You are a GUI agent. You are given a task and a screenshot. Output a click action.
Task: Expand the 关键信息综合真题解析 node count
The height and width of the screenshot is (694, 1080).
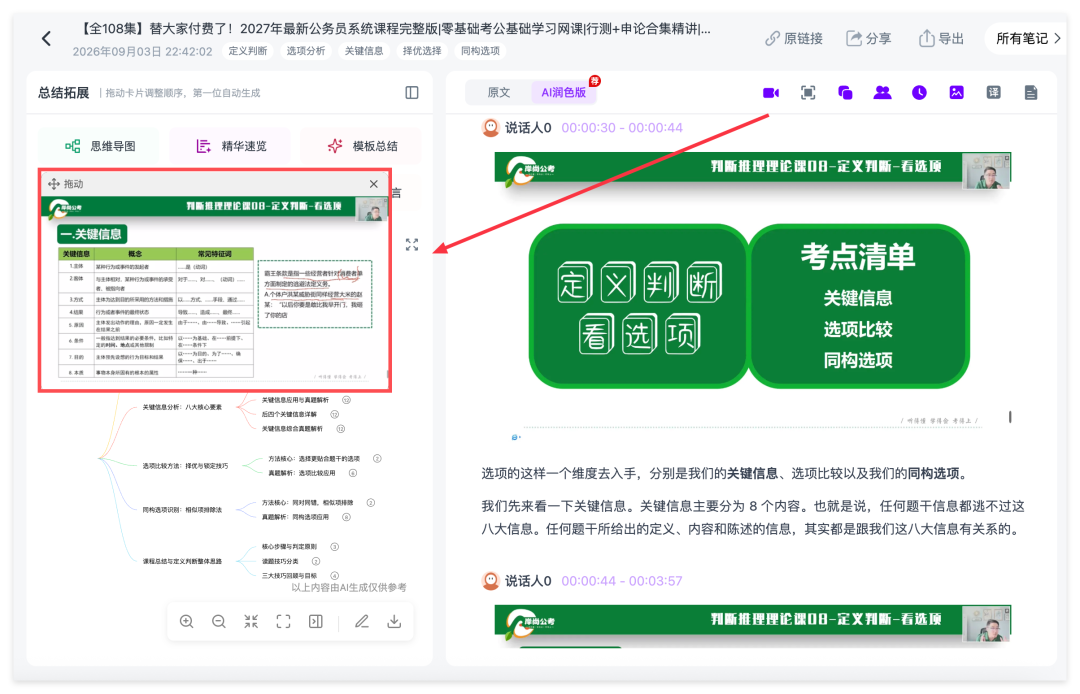click(x=340, y=429)
